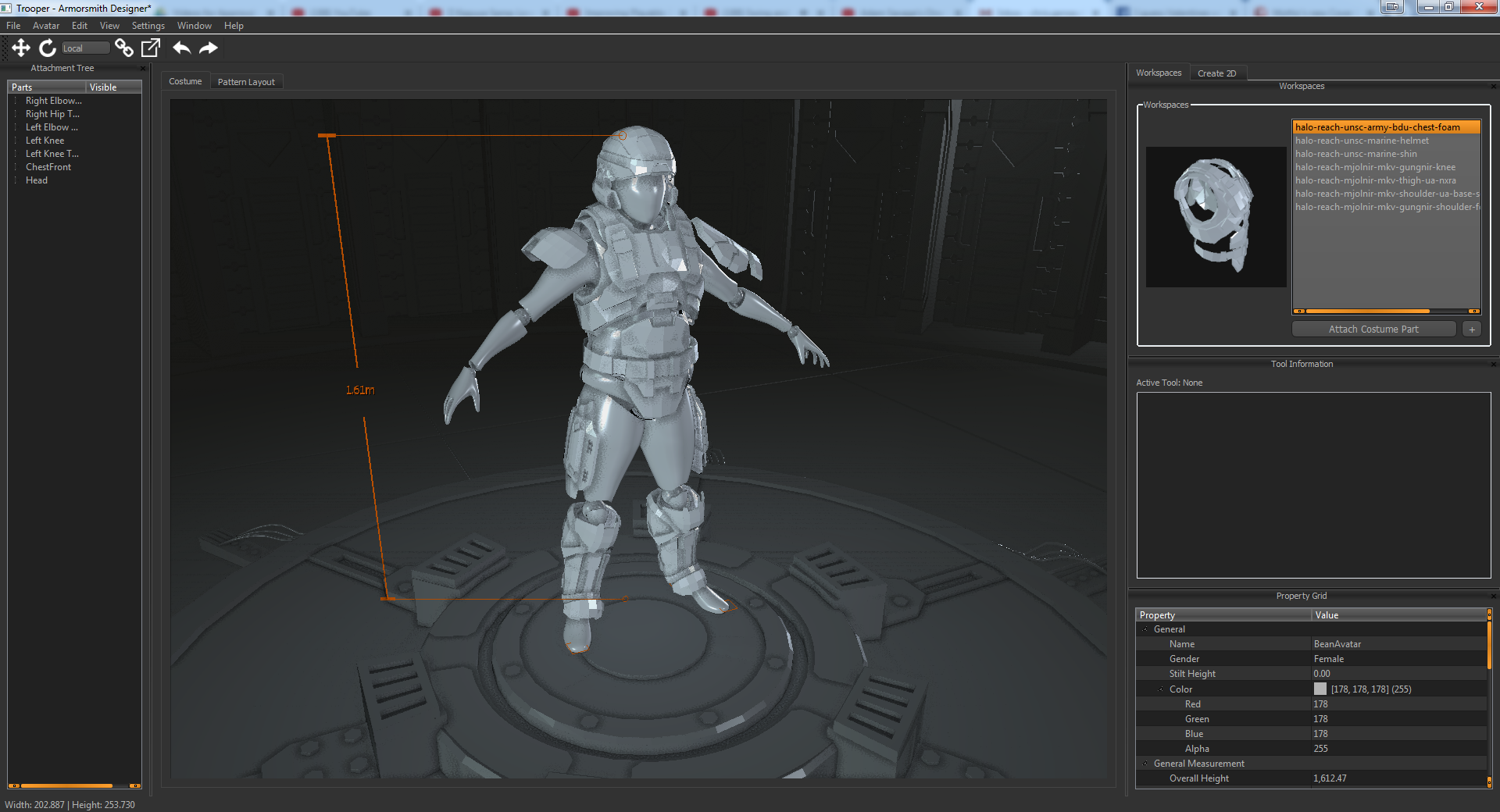1500x812 pixels.
Task: Expand the Head tree item
Action: (x=16, y=180)
